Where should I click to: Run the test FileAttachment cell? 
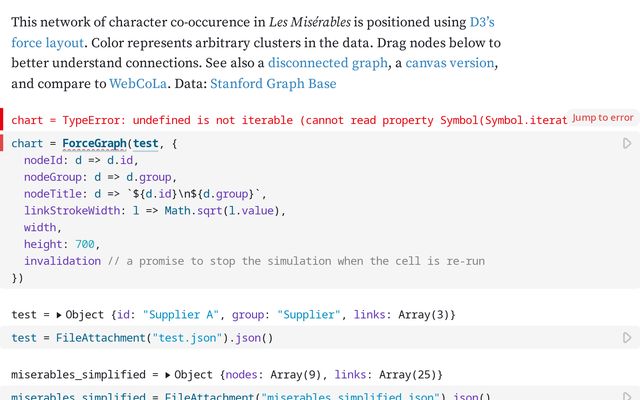(x=627, y=338)
